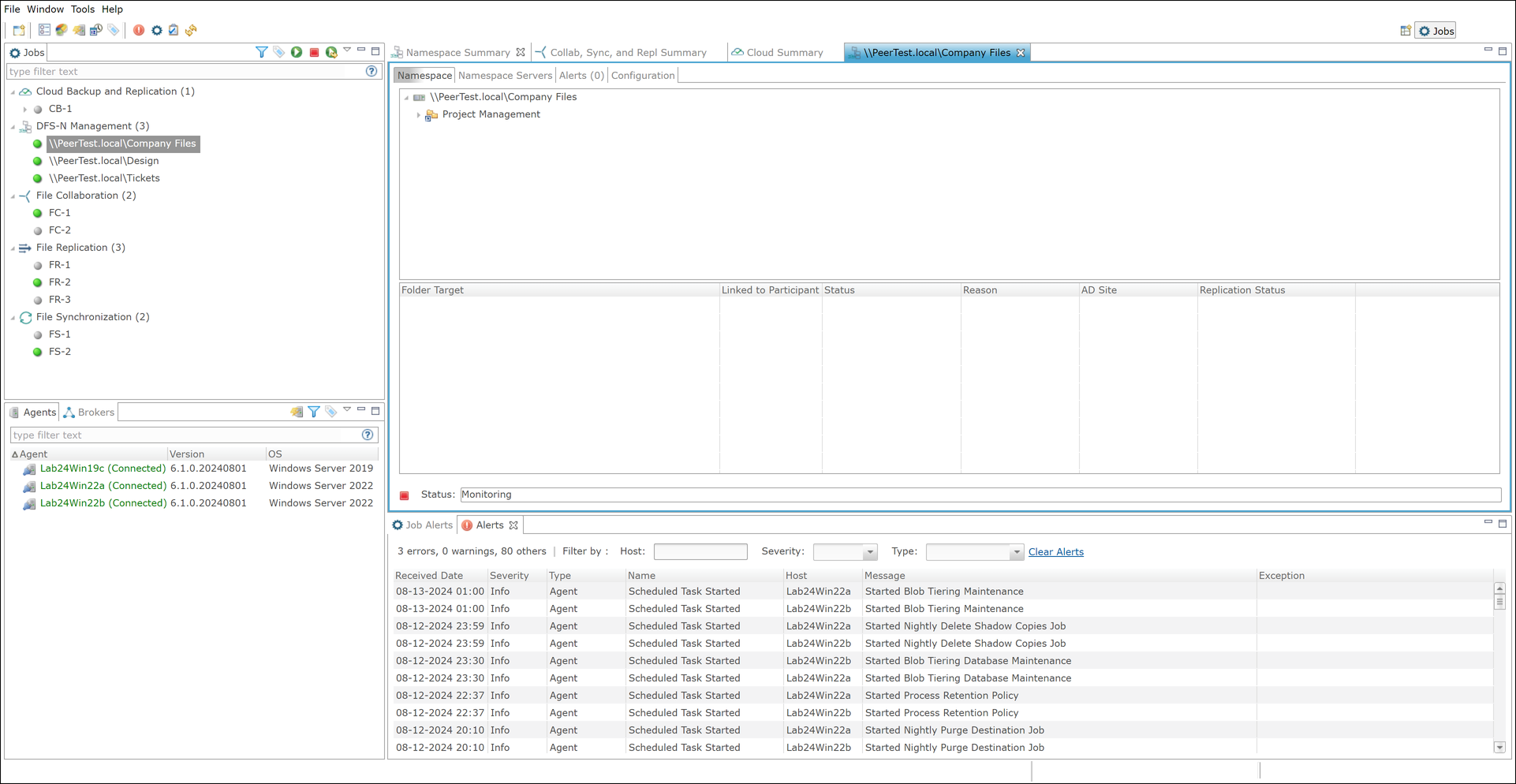Open the Window menu
Image resolution: width=1516 pixels, height=784 pixels.
pos(45,9)
